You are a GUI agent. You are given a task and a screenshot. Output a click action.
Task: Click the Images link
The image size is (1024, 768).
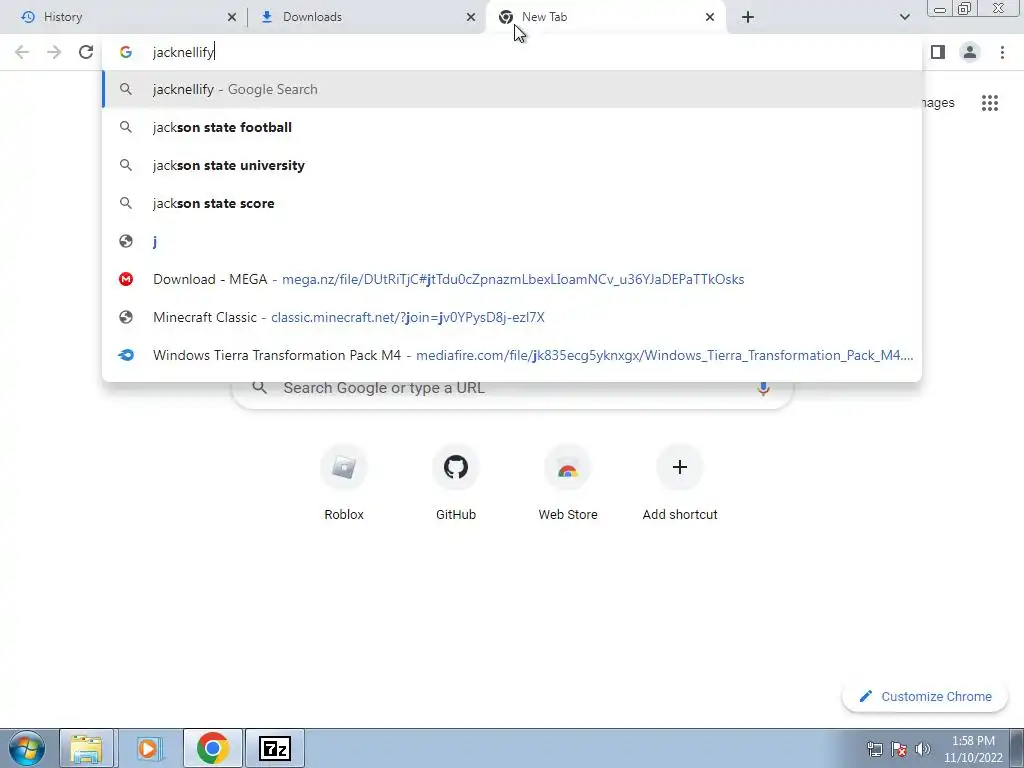click(x=938, y=103)
